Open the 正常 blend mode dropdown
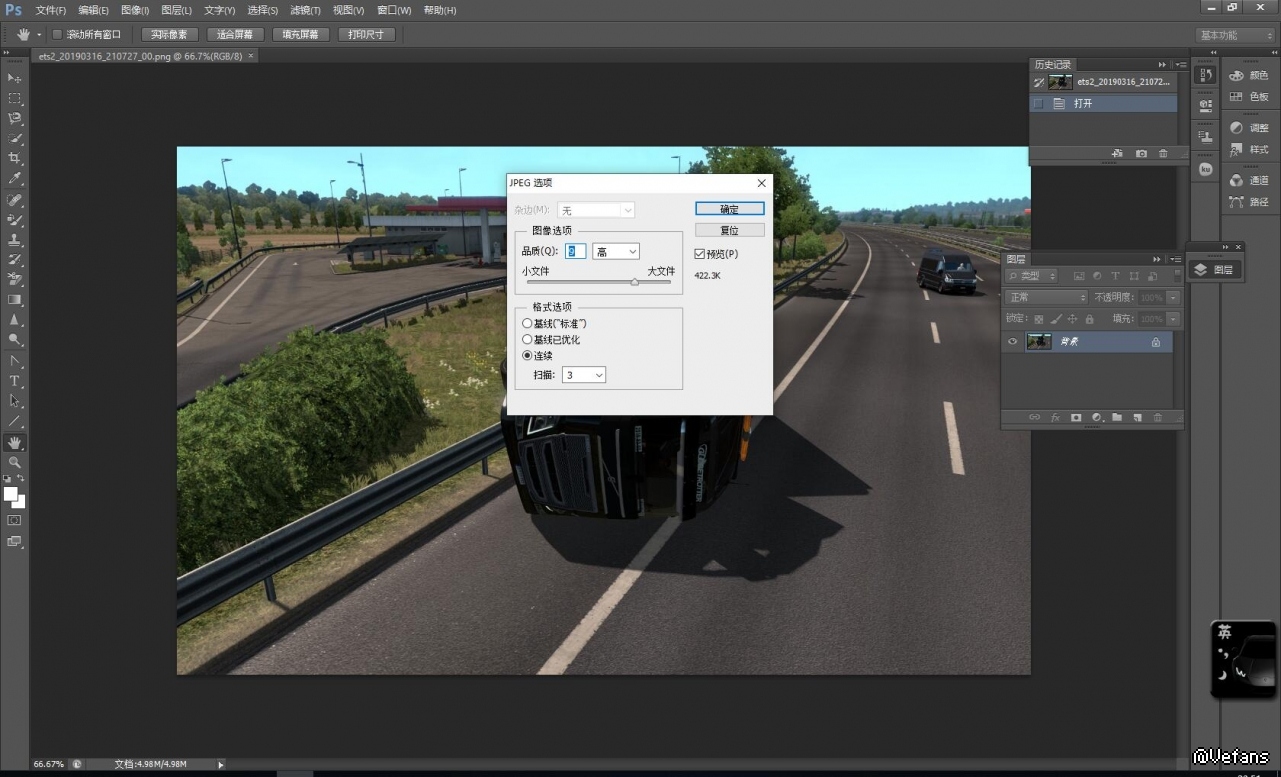Screen dimensions: 1281x777 1047,298
